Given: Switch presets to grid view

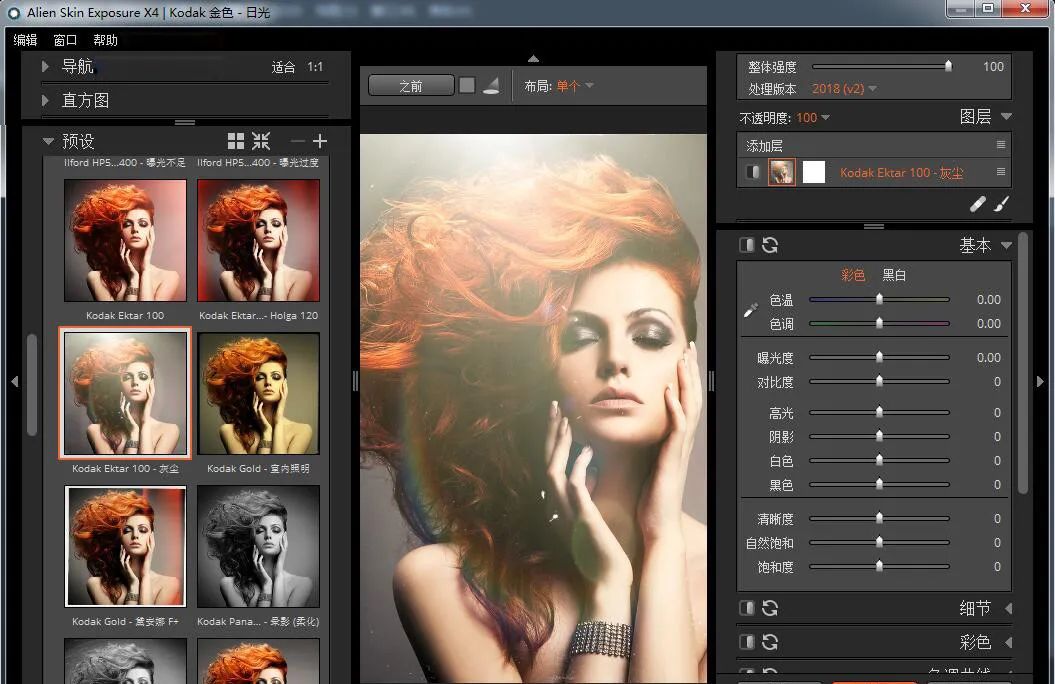Looking at the screenshot, I should click(x=235, y=141).
